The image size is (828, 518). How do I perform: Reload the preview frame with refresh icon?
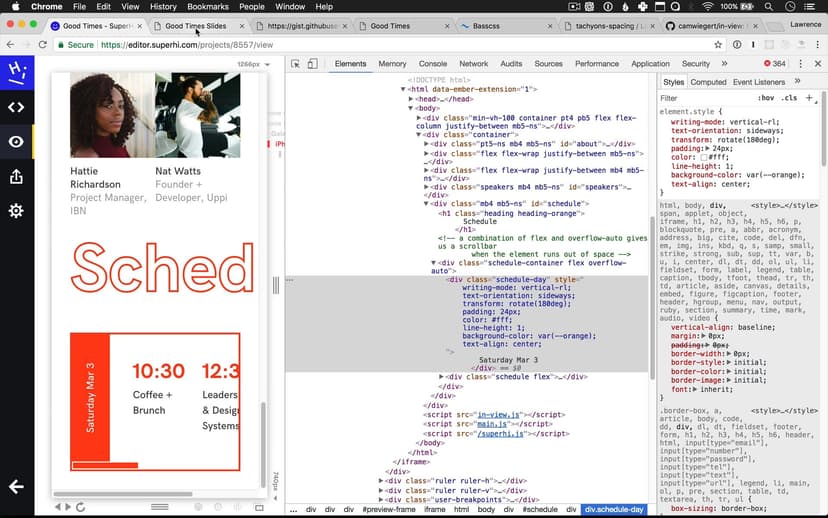[x=82, y=507]
